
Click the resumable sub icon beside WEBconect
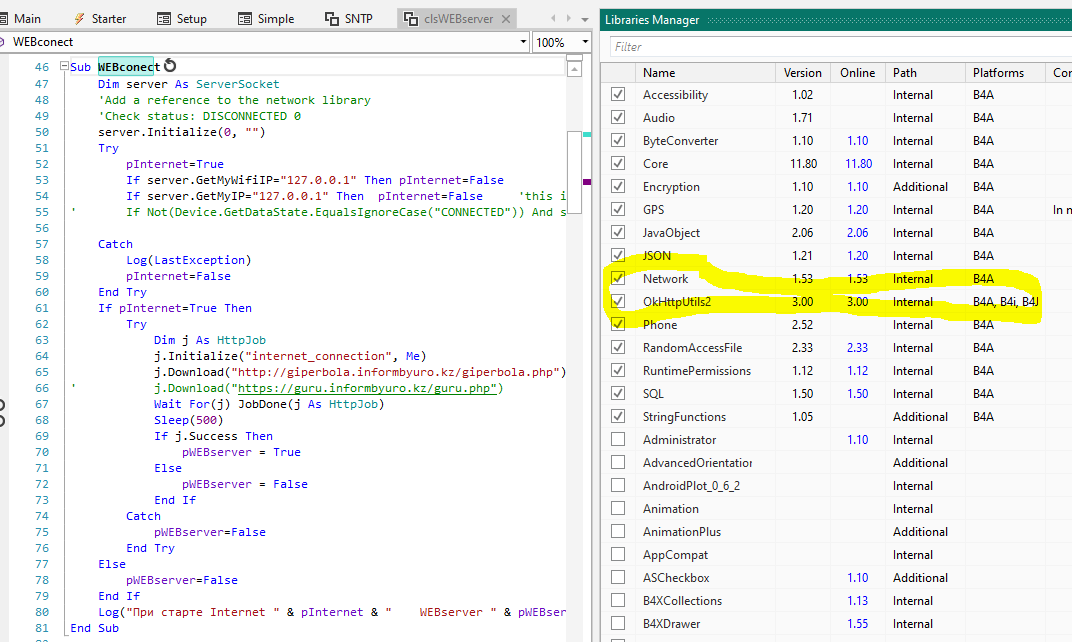click(169, 67)
